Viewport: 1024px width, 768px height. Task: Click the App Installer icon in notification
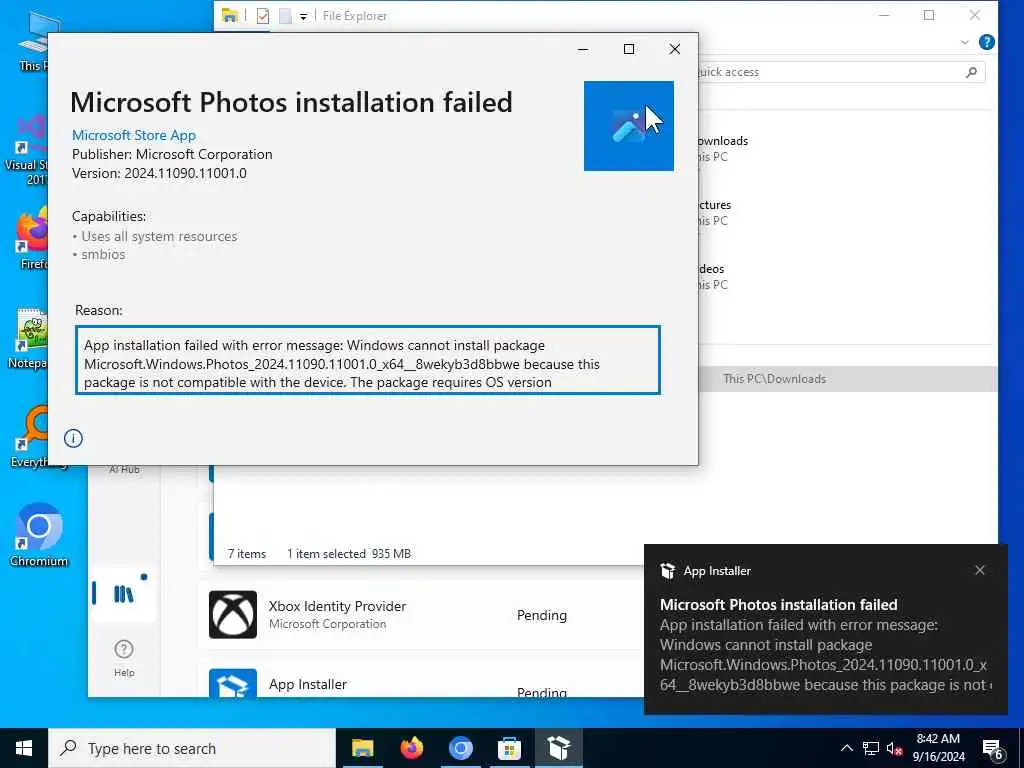click(667, 571)
